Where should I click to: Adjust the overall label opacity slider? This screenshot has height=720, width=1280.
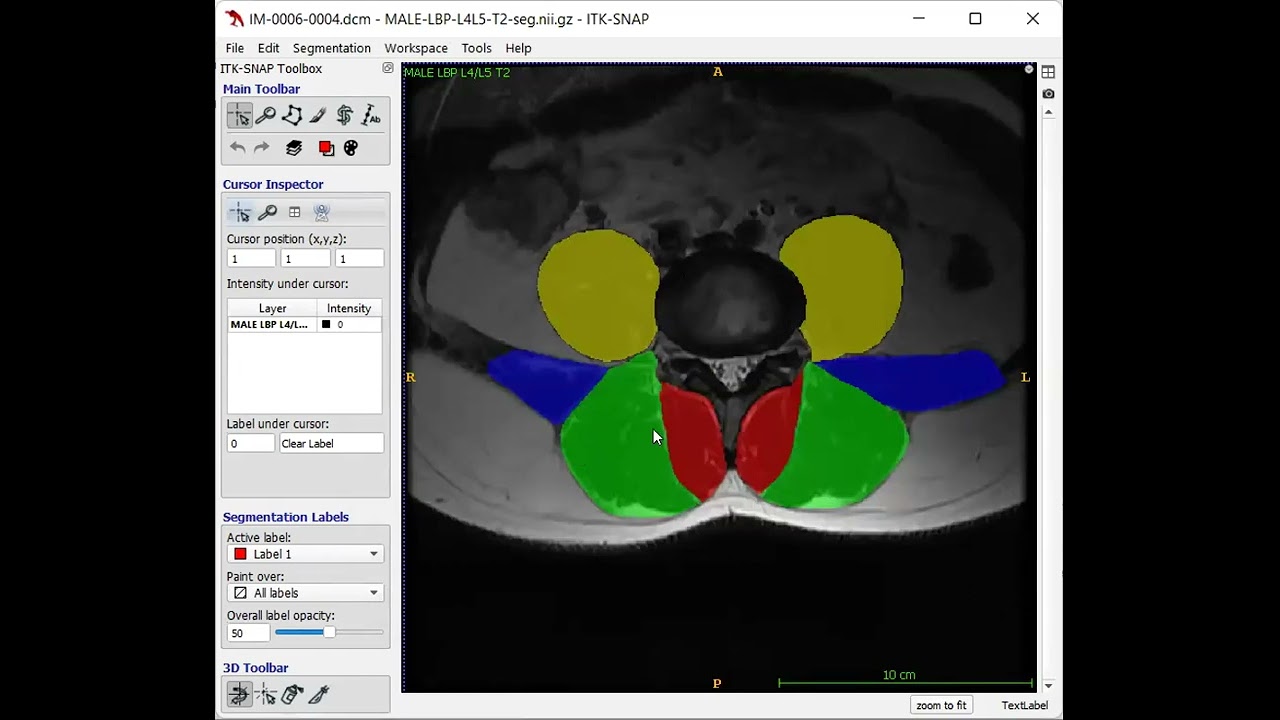[329, 632]
